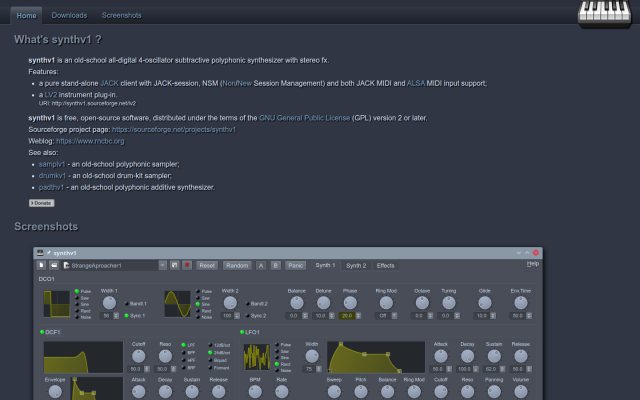
Task: Click the open preset folder icon
Action: 54,265
